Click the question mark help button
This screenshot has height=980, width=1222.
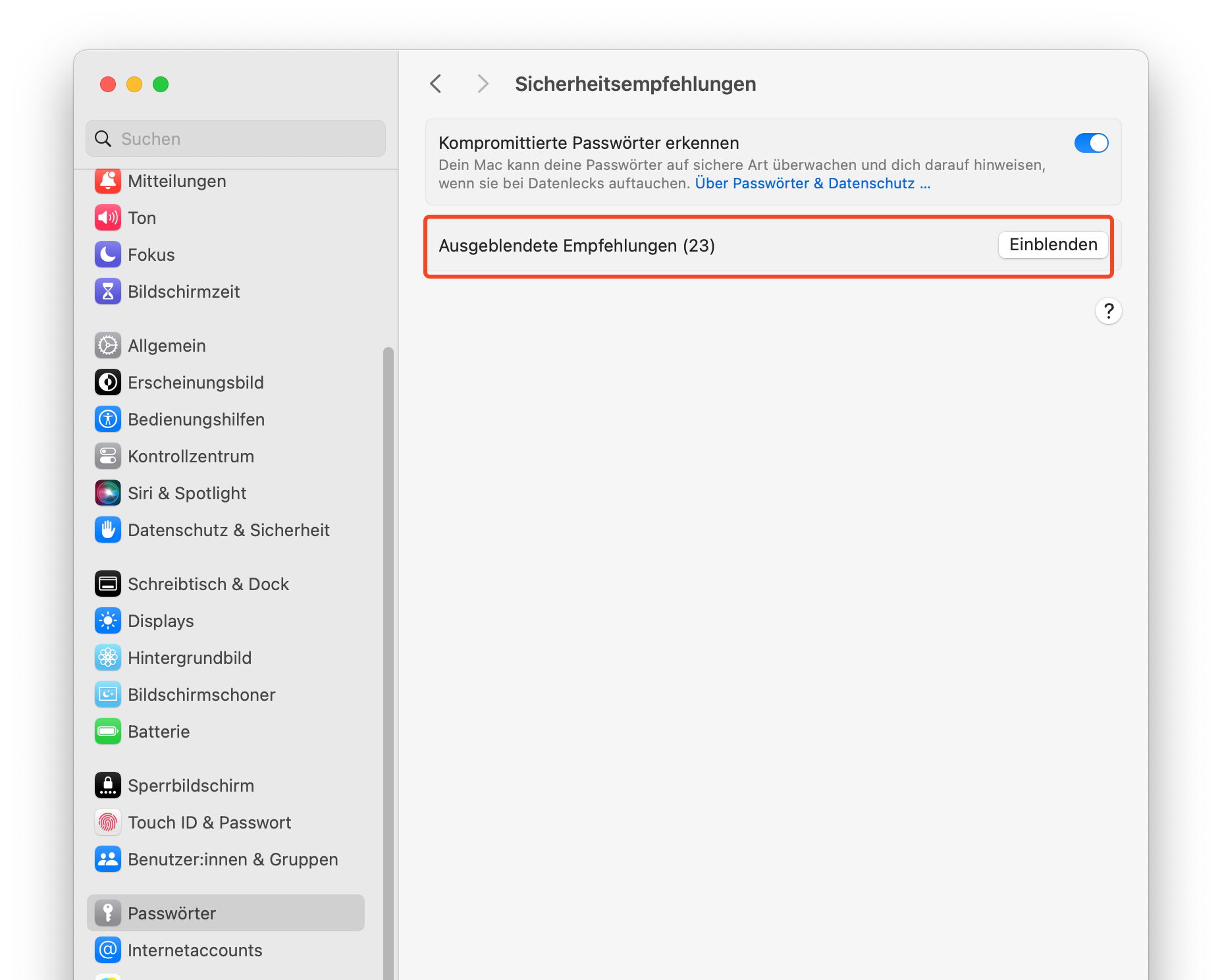[1109, 311]
